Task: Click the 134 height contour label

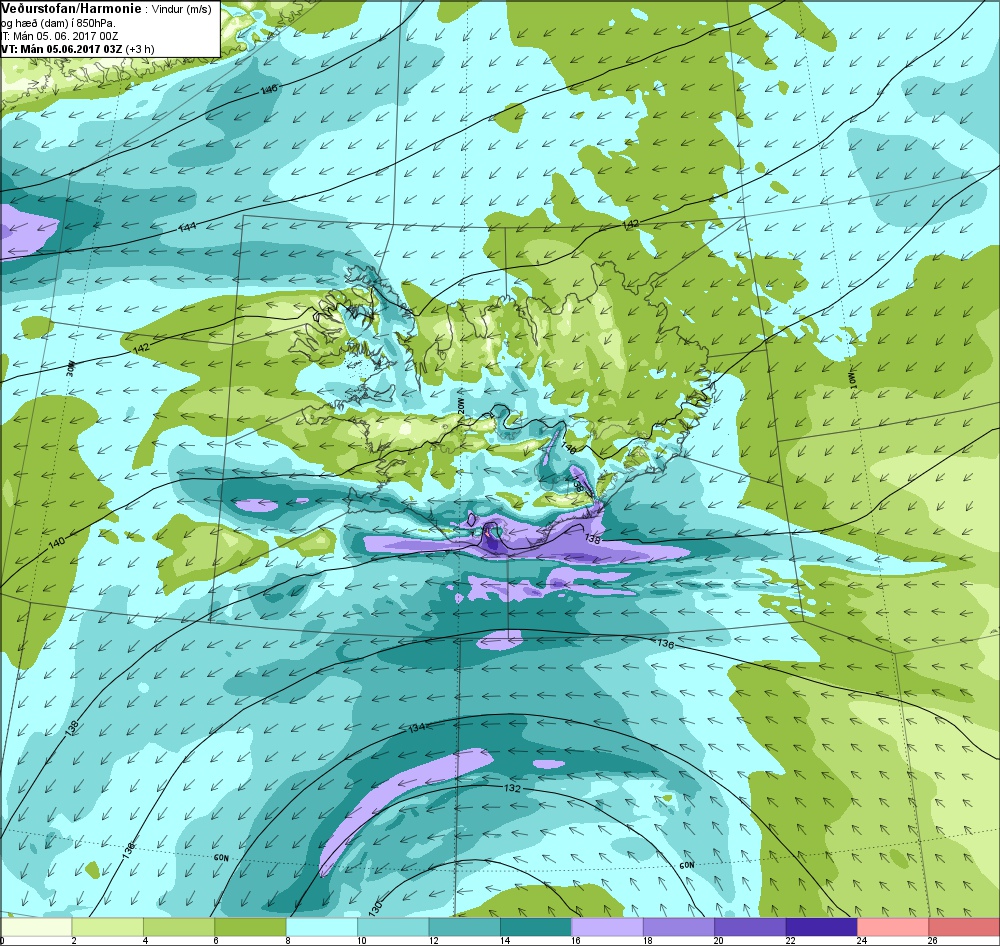Action: [x=417, y=728]
